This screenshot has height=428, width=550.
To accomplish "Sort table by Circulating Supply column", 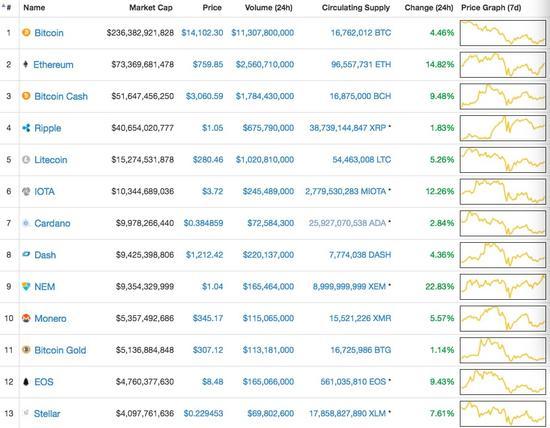I will pyautogui.click(x=356, y=8).
